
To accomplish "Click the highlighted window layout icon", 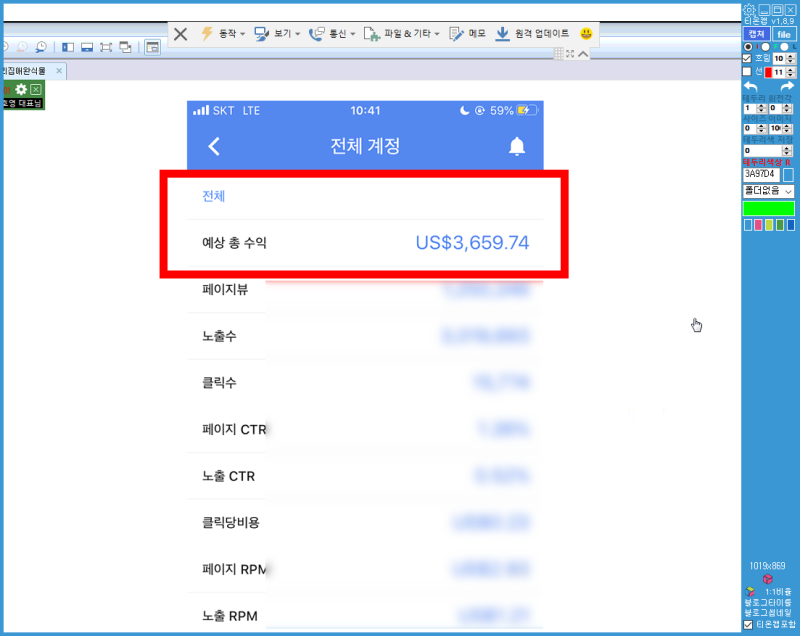I will 153,47.
